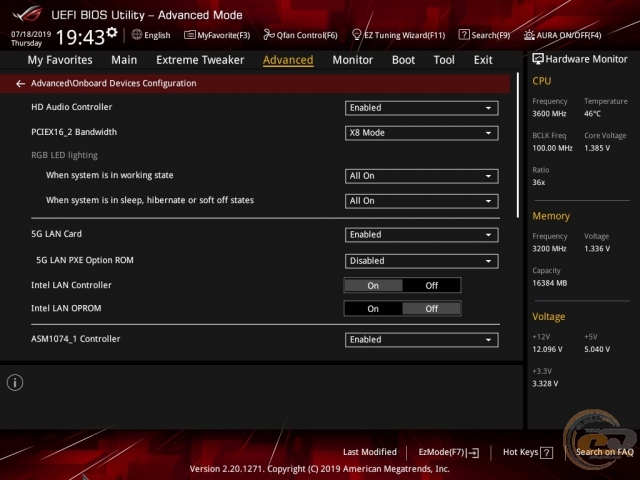The width and height of the screenshot is (640, 480).
Task: Select the ASM1074_1 Controller label
Action: coord(76,339)
